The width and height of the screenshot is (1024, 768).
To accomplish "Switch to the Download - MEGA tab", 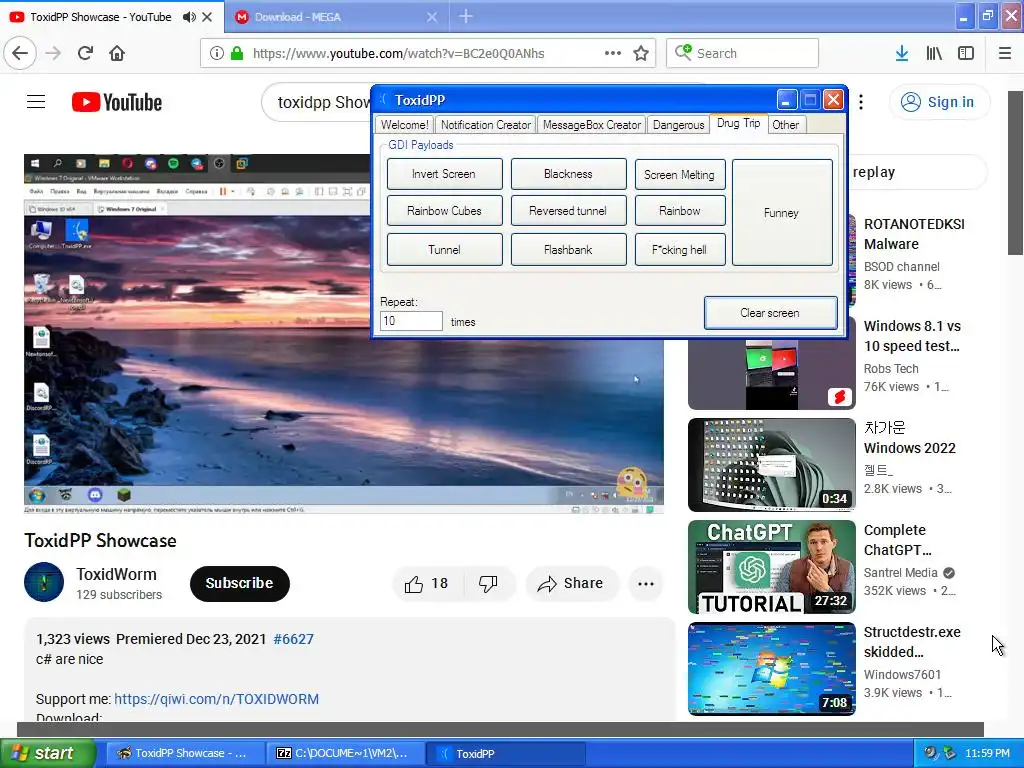I will [336, 17].
